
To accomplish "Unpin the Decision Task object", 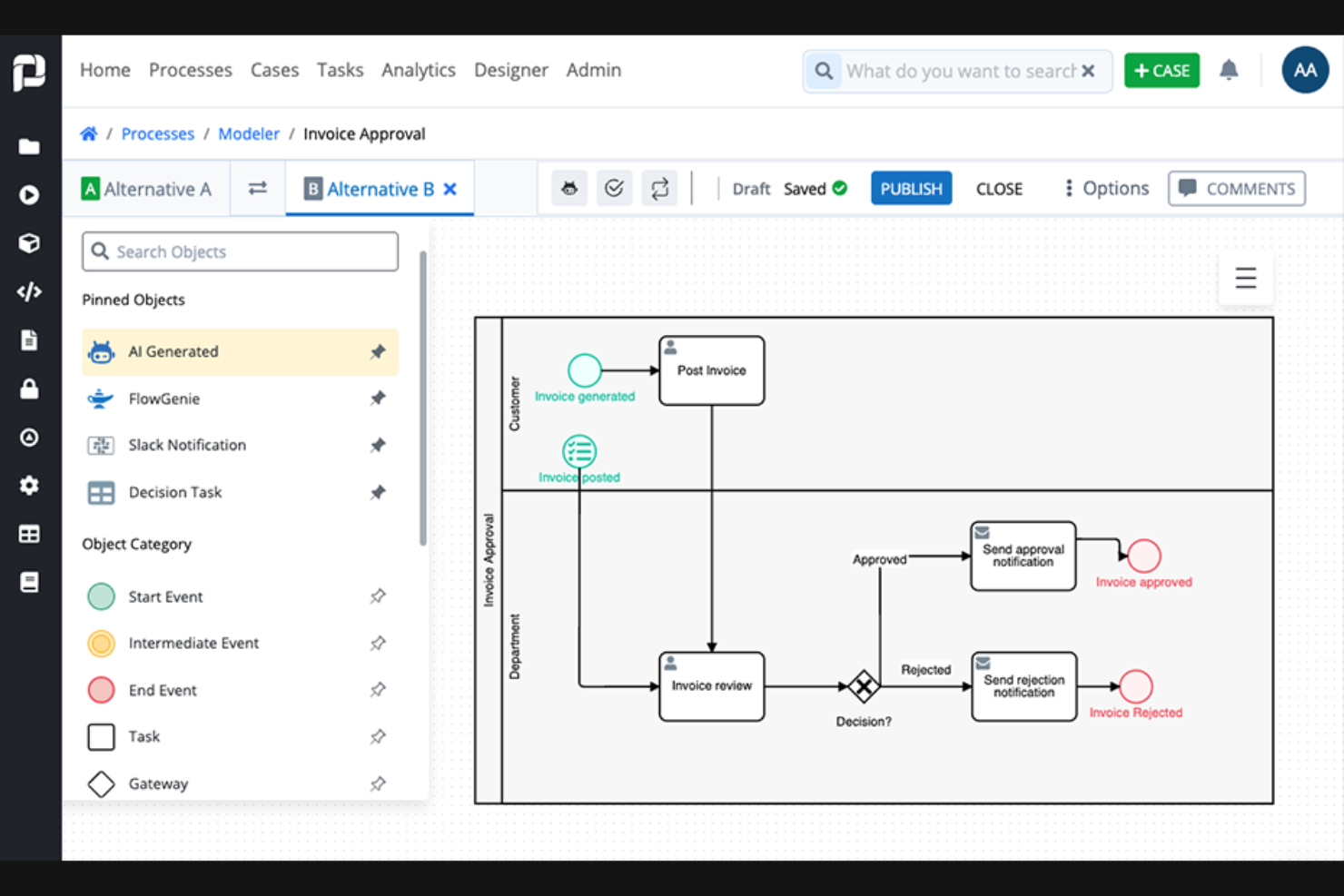I will [378, 492].
